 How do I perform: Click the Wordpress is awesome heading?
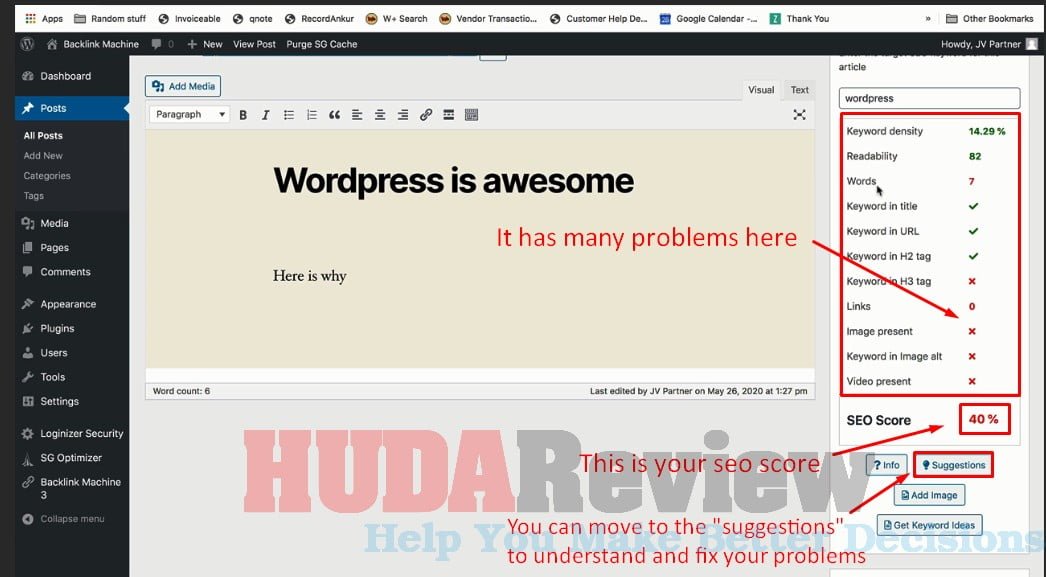[454, 180]
